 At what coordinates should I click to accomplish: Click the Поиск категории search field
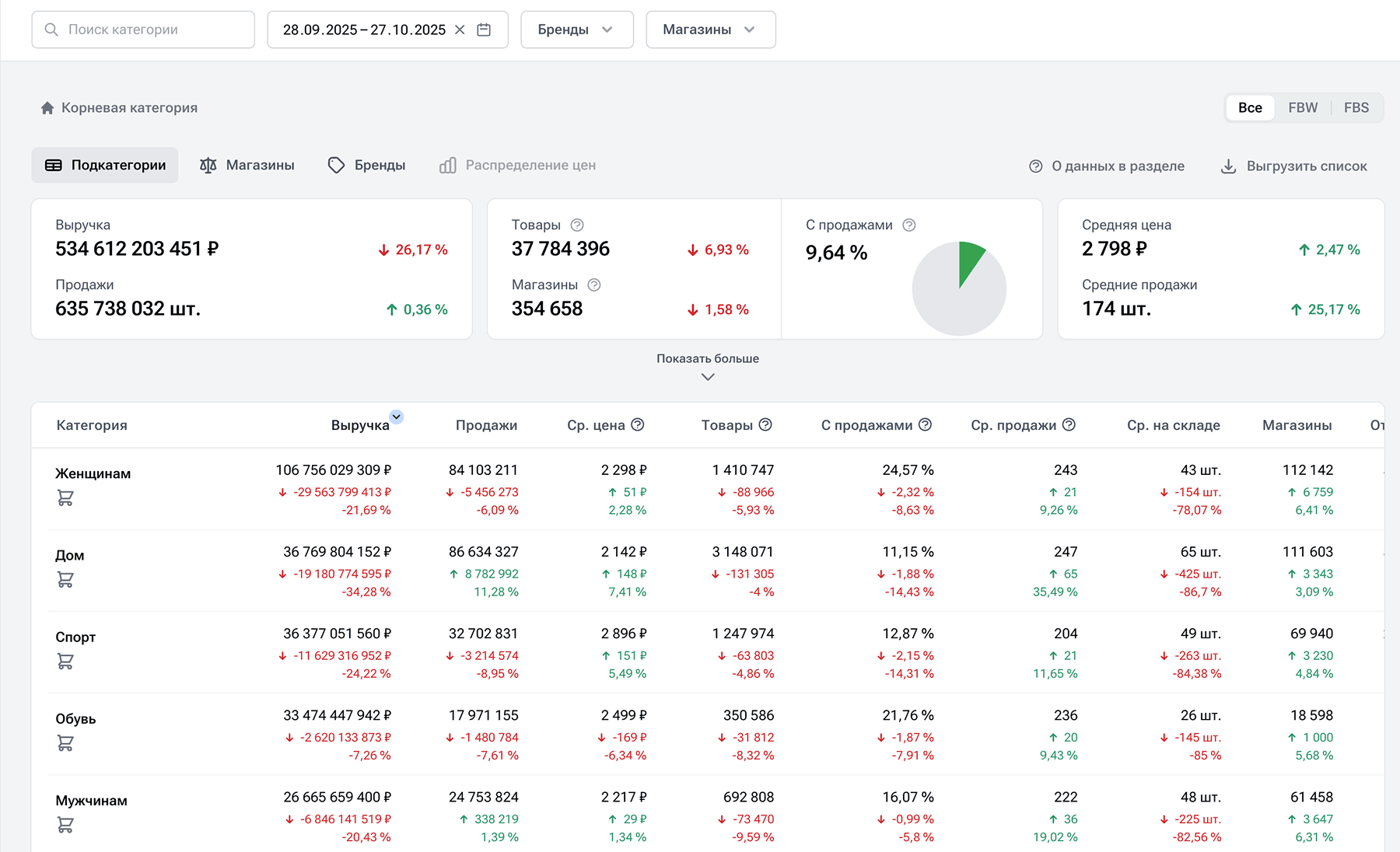144,30
